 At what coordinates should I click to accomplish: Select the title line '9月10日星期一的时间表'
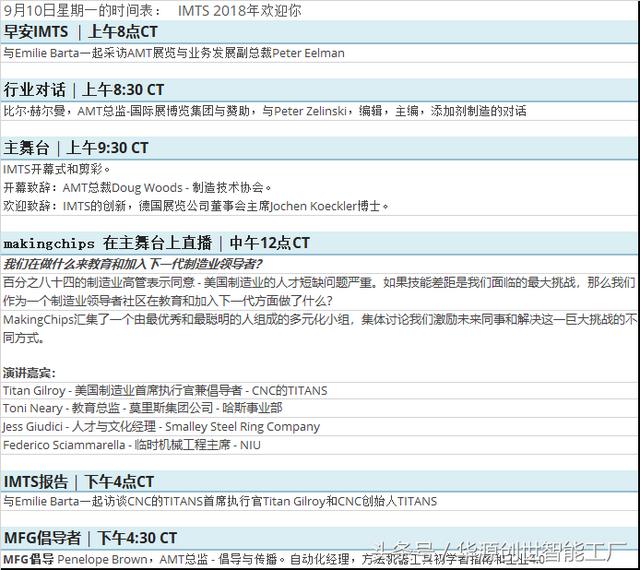pyautogui.click(x=82, y=10)
